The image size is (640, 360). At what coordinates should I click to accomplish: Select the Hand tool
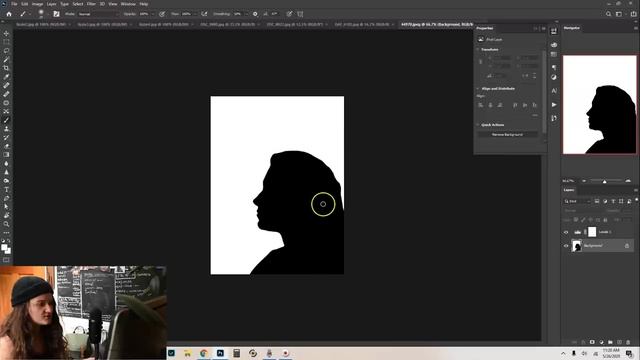coord(6,215)
